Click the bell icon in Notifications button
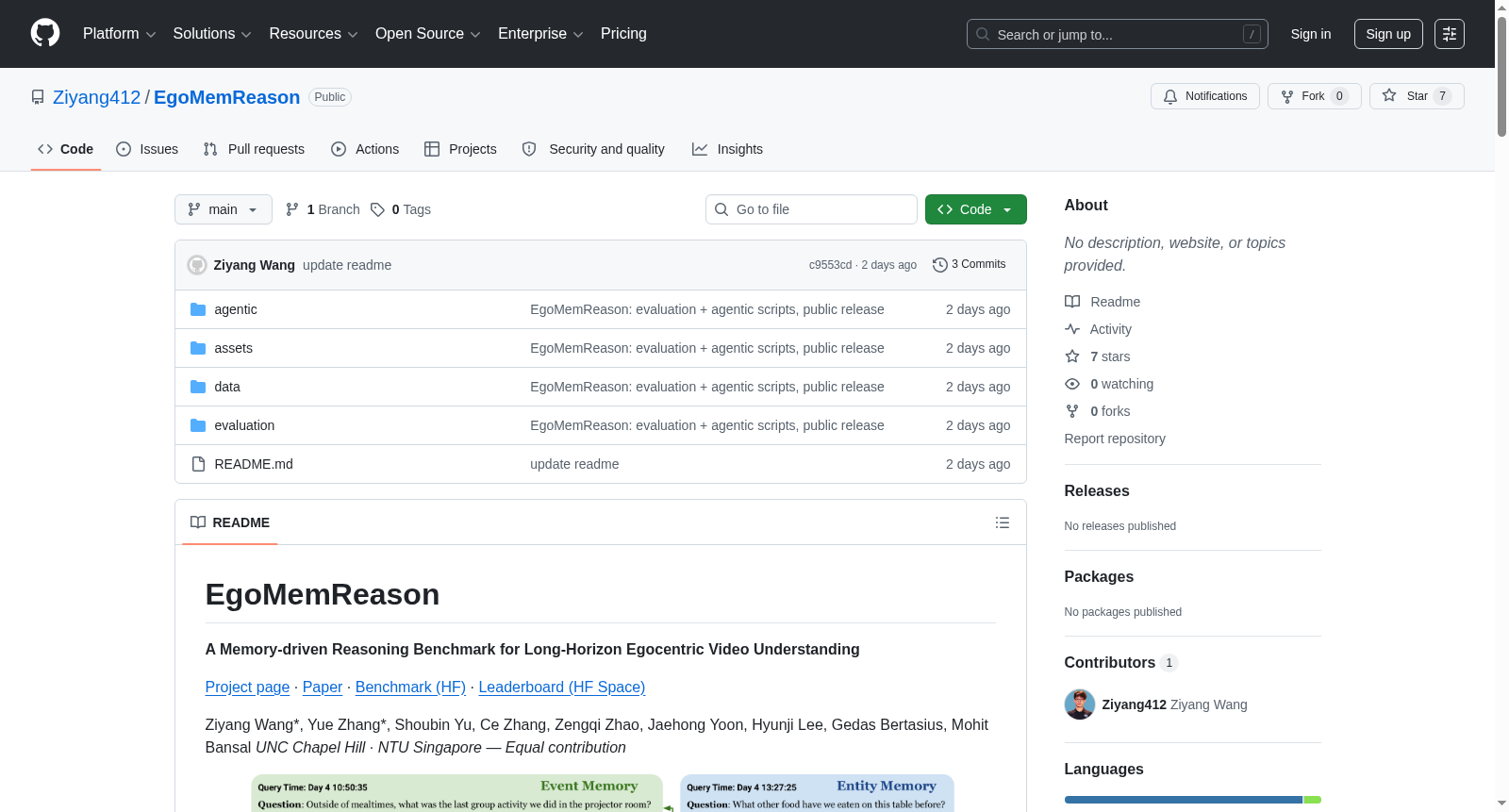Viewport: 1509px width, 812px height. coord(1170,96)
